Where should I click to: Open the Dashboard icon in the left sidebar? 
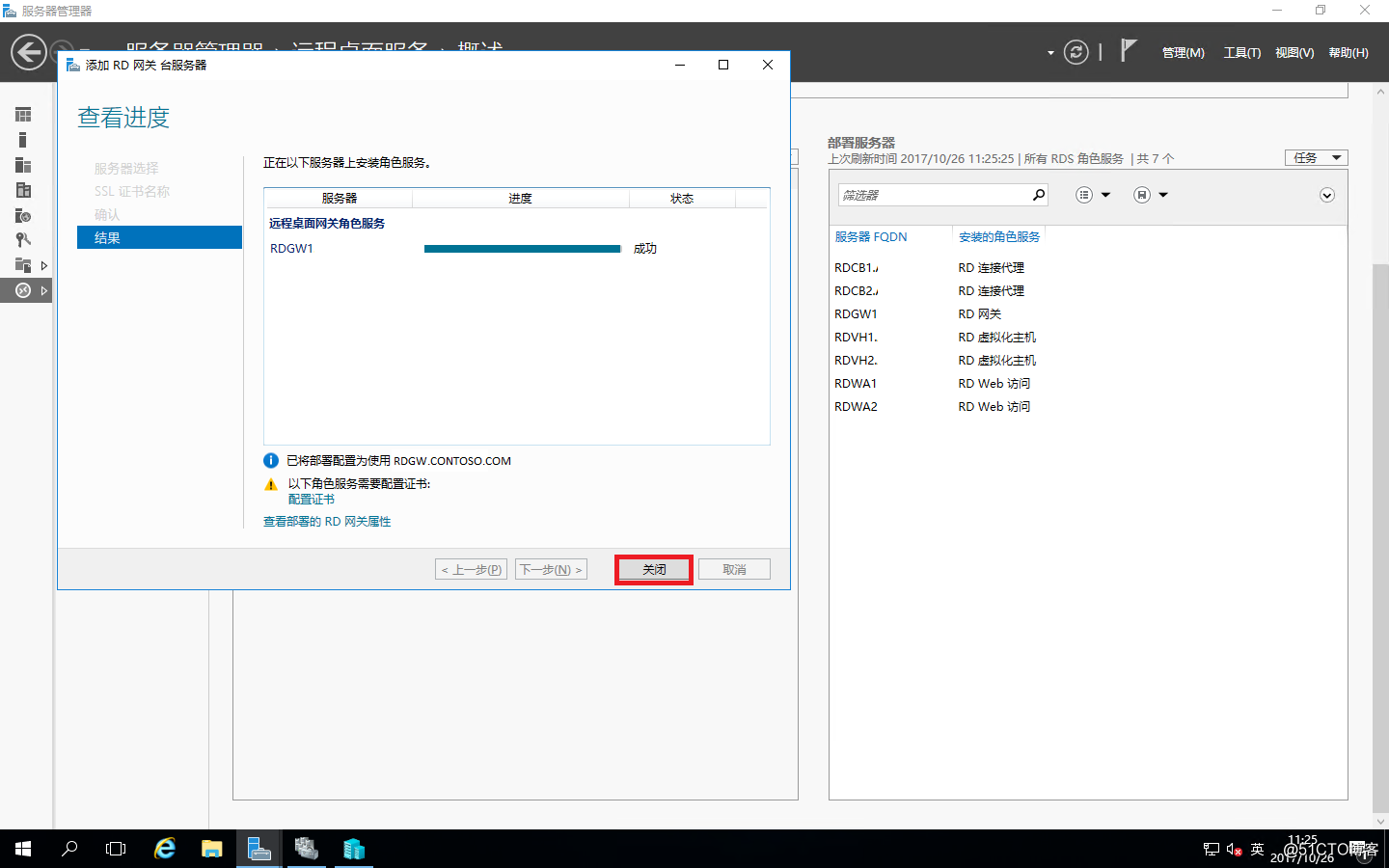click(x=23, y=115)
